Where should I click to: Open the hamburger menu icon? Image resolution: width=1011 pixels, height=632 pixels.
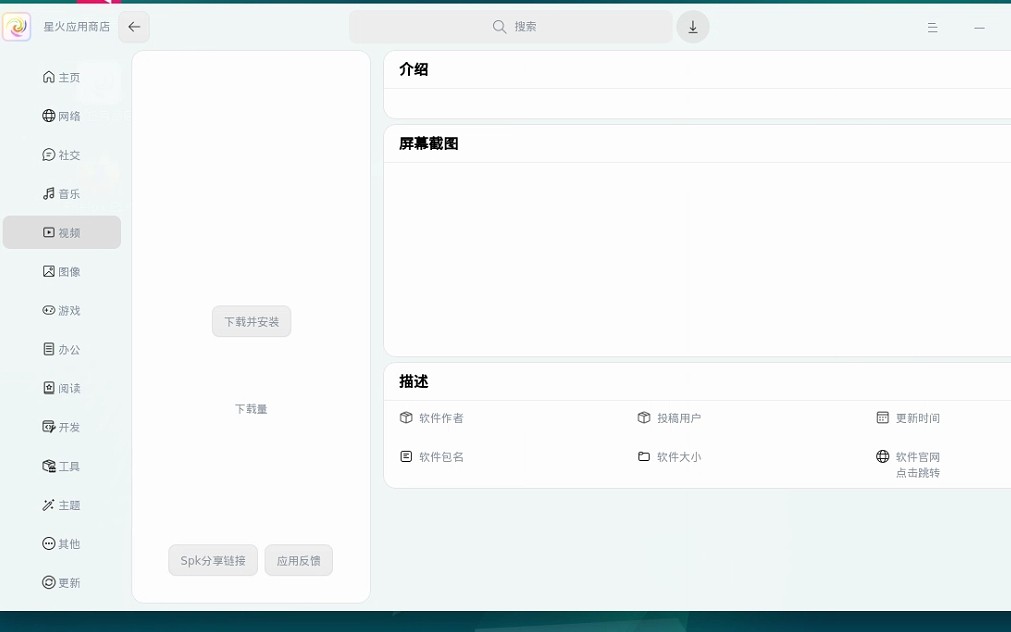932,28
